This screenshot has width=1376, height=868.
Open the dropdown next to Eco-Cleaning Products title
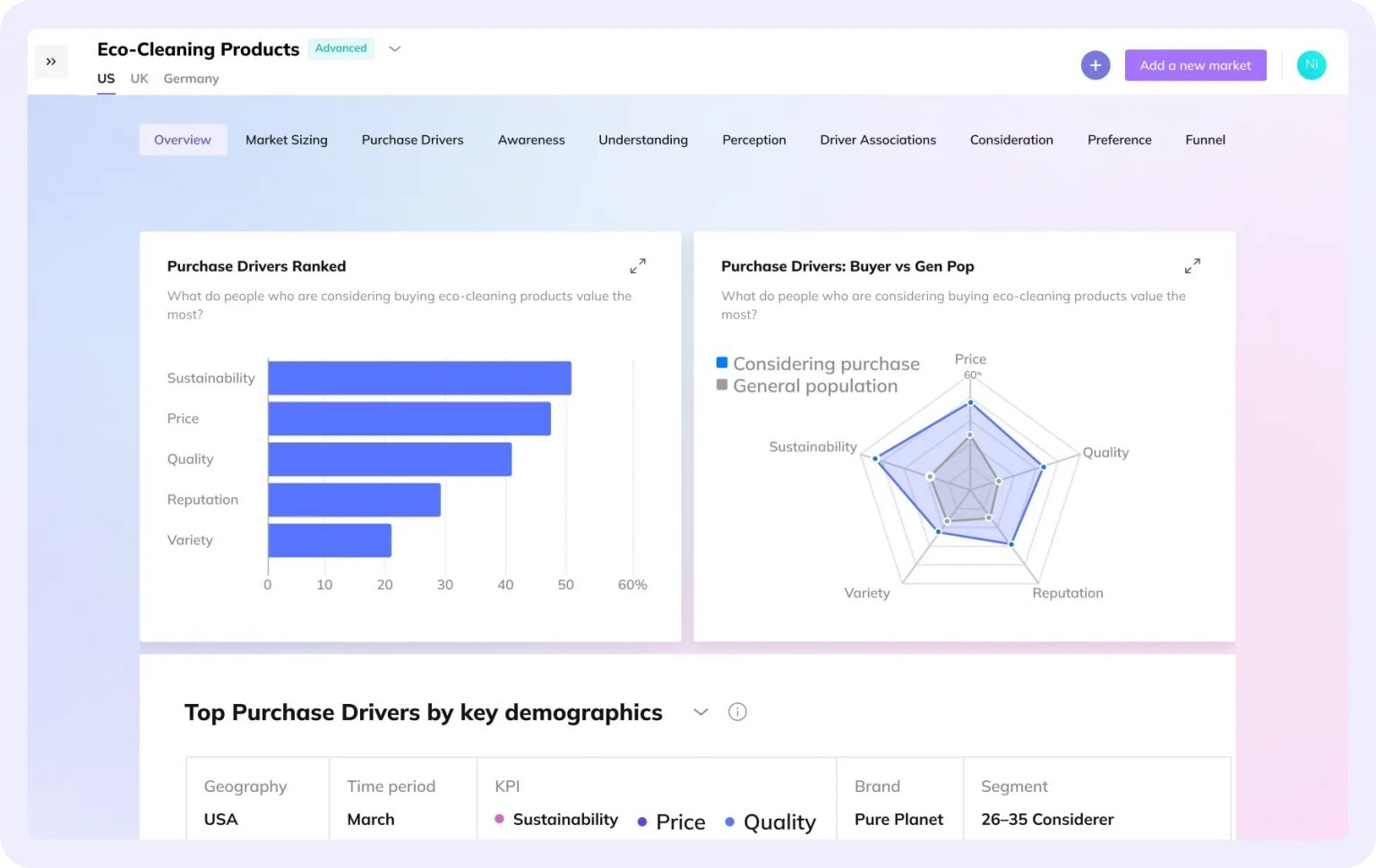pyautogui.click(x=394, y=48)
